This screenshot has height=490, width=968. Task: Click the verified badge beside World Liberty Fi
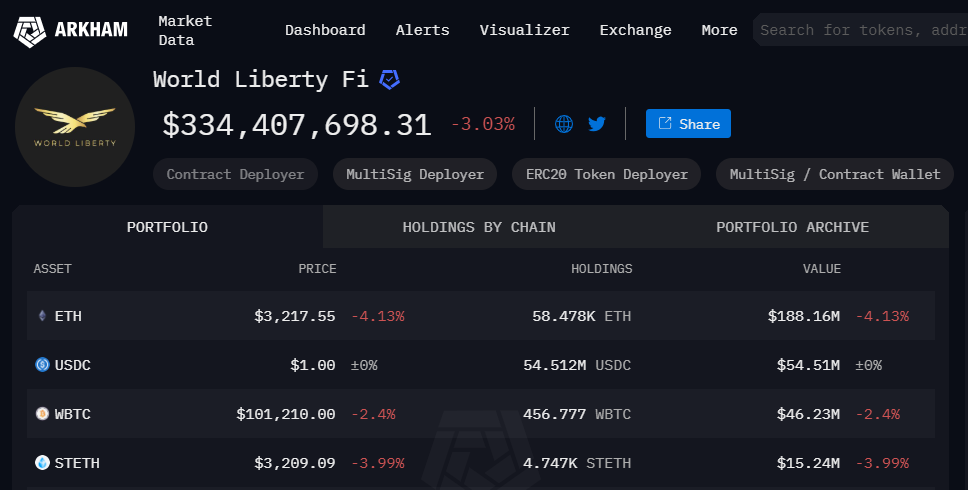click(x=389, y=80)
